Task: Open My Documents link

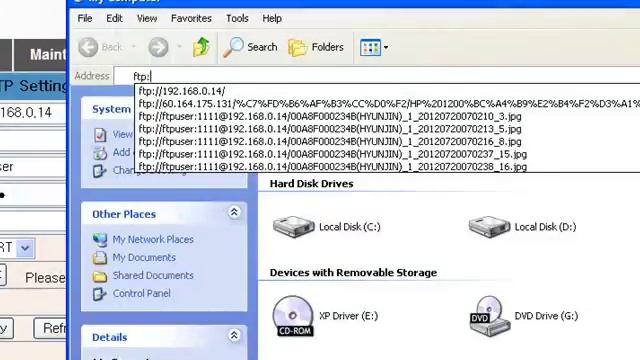Action: pos(144,258)
